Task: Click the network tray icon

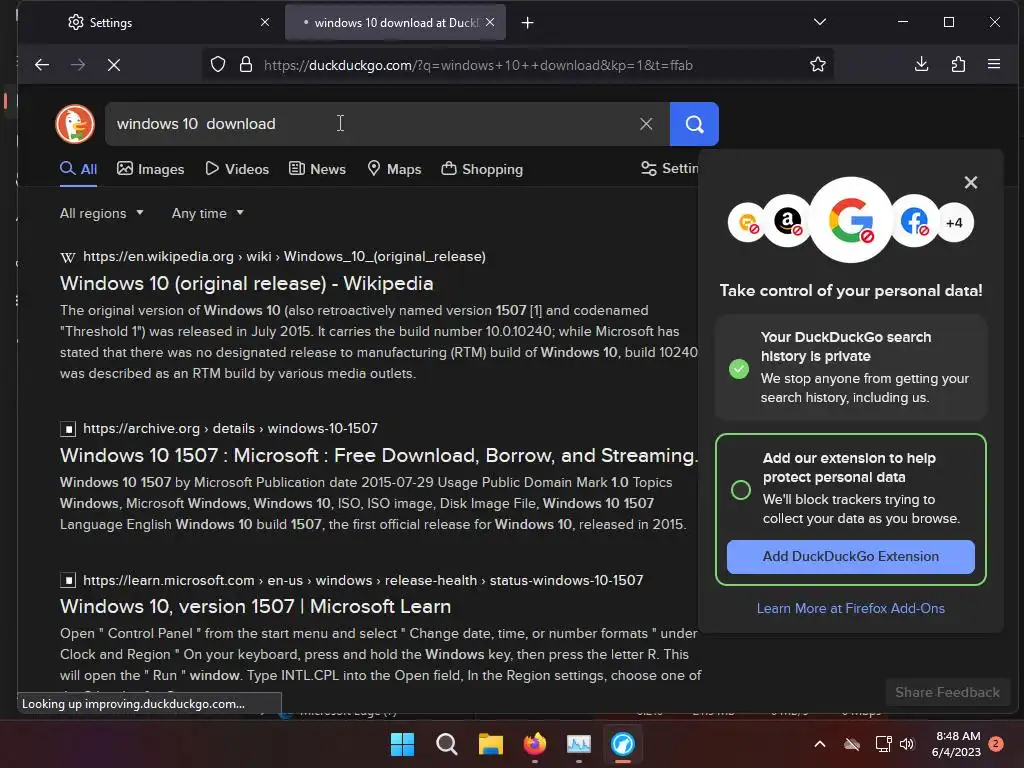Action: pyautogui.click(x=883, y=744)
